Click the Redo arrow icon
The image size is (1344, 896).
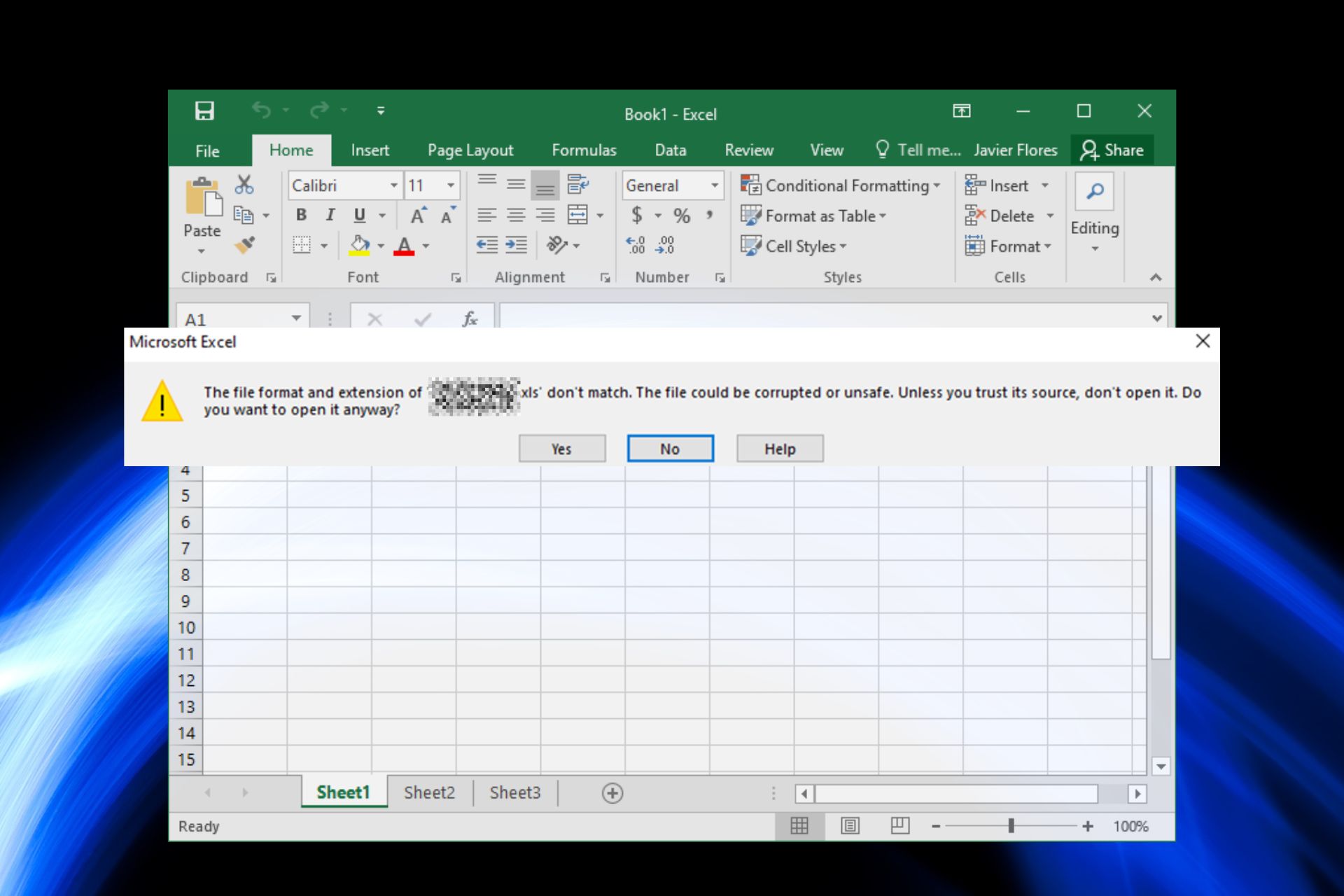(319, 111)
